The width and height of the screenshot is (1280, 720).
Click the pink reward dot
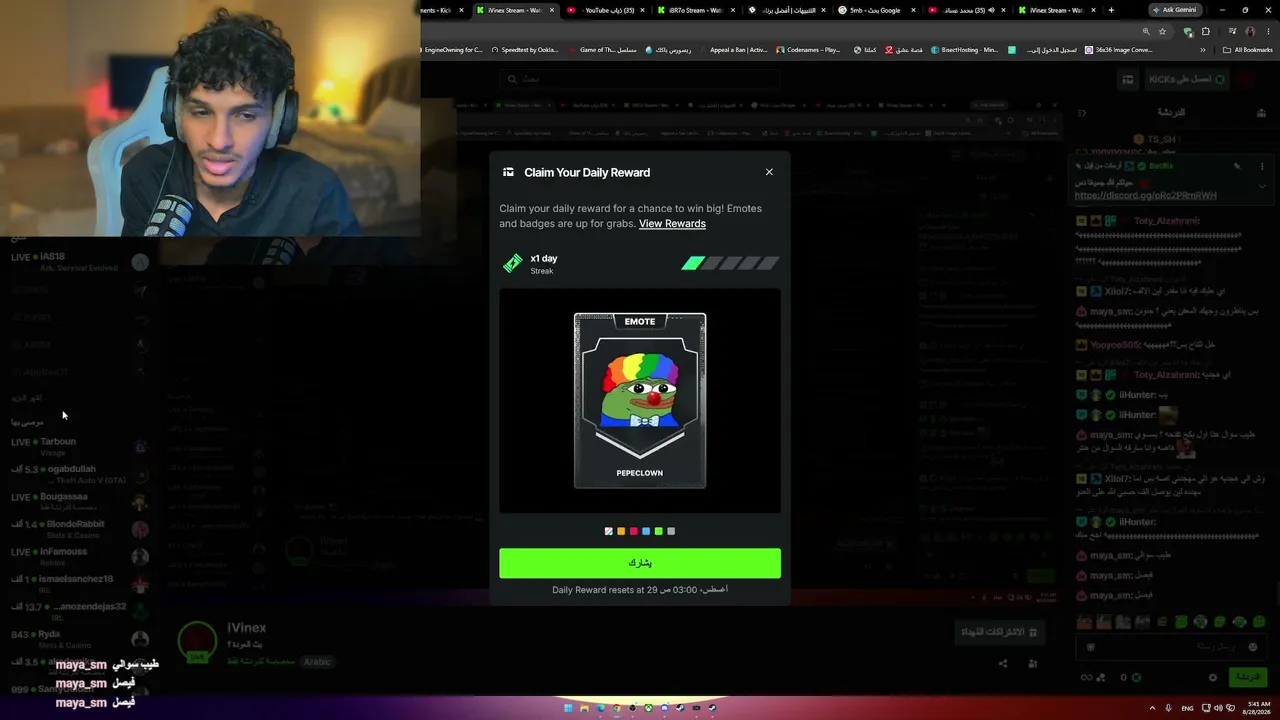point(633,531)
